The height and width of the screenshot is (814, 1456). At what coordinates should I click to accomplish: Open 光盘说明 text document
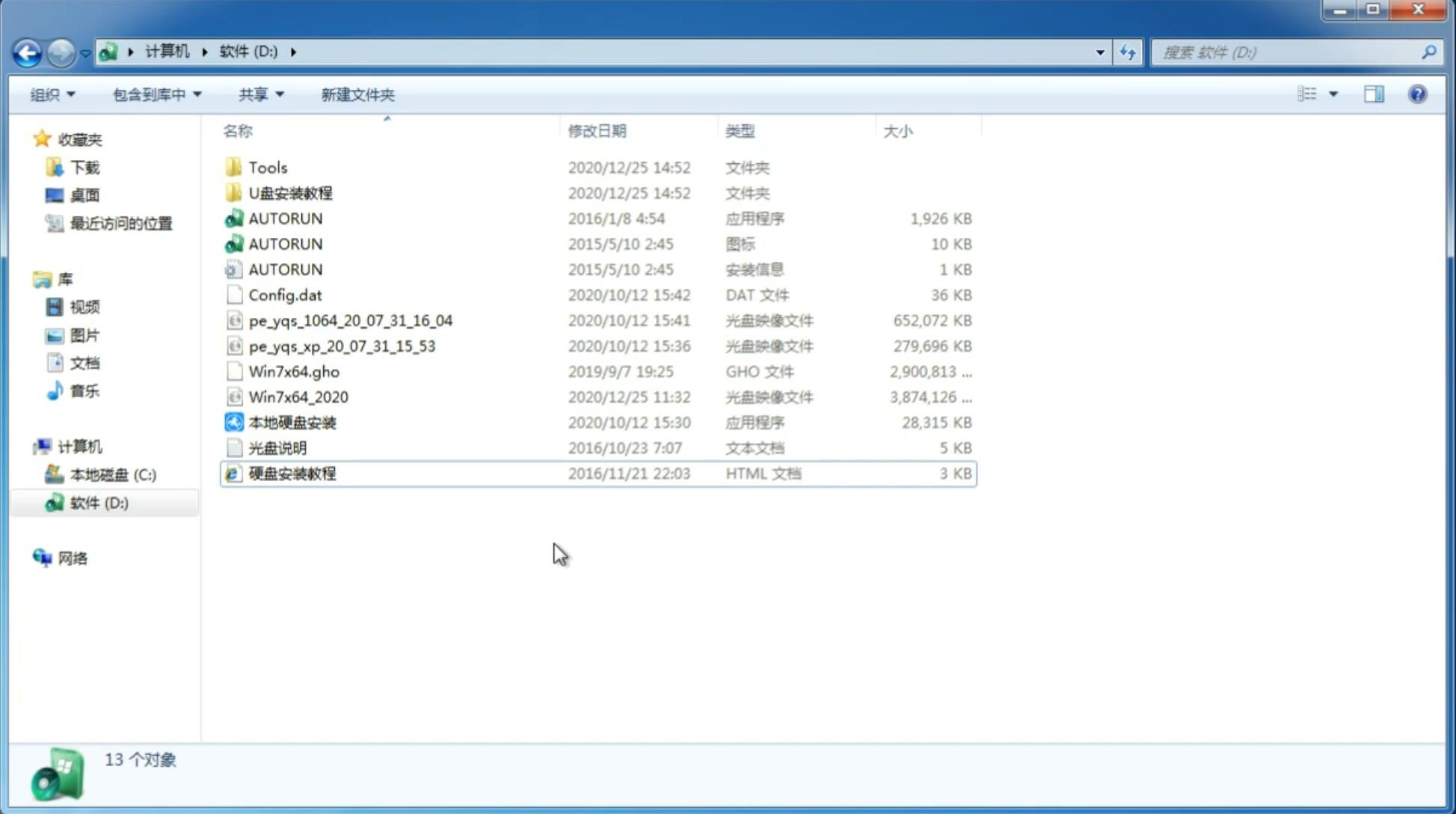pos(278,448)
